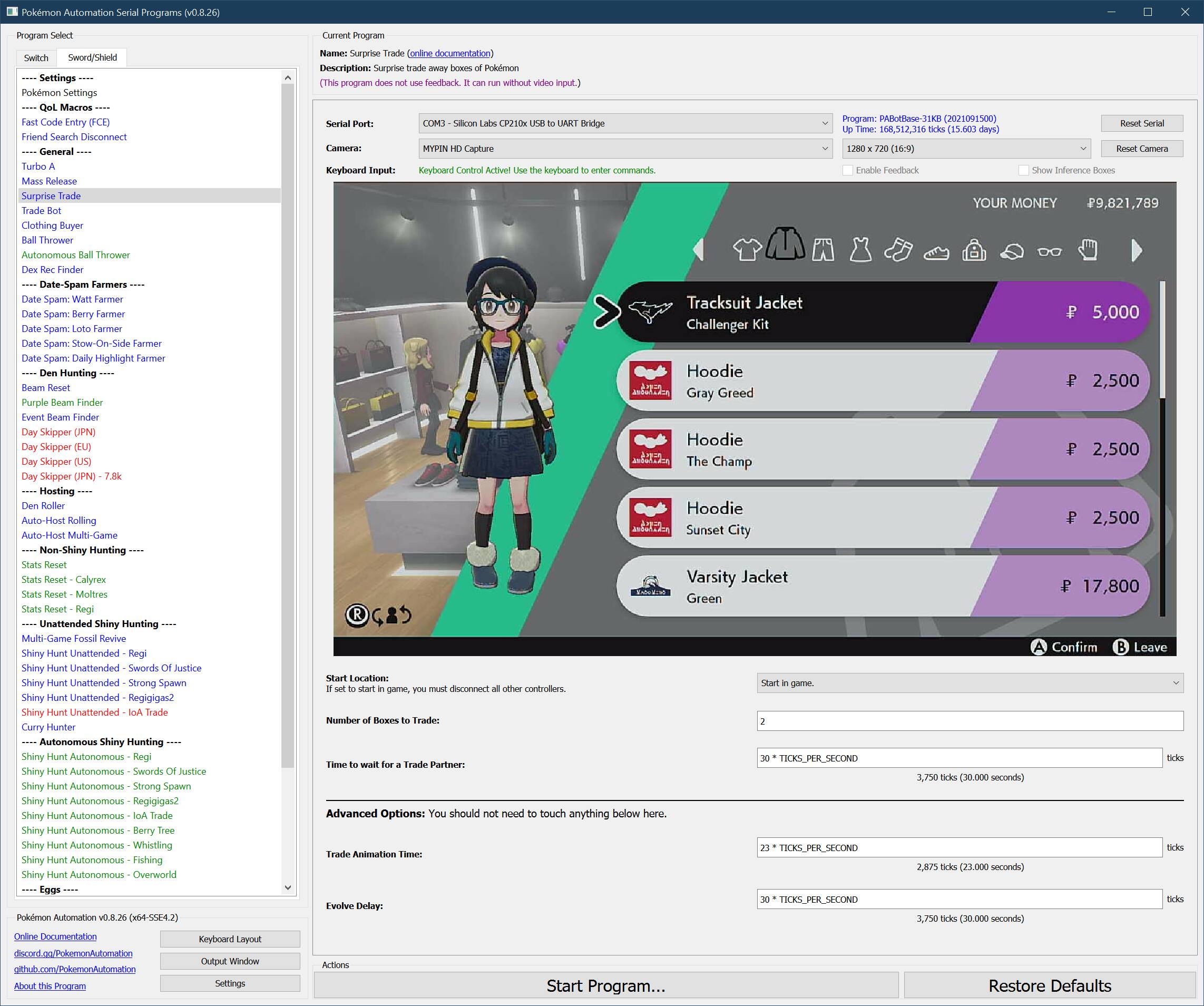Click the program list vertical scrollbar
Image resolution: width=1204 pixels, height=1006 pixels.
coord(288,424)
